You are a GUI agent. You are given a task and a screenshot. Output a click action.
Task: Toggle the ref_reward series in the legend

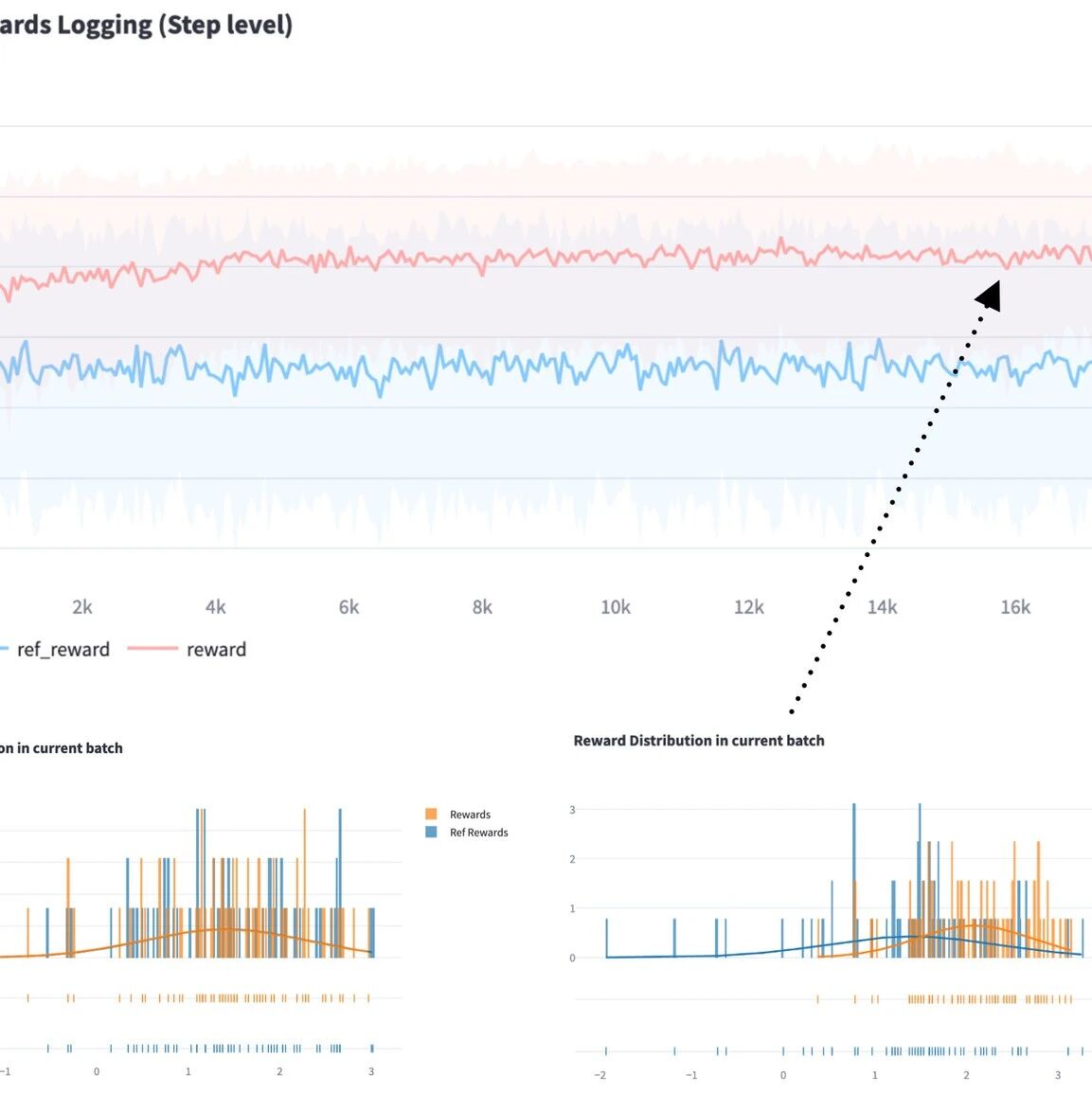(x=63, y=650)
